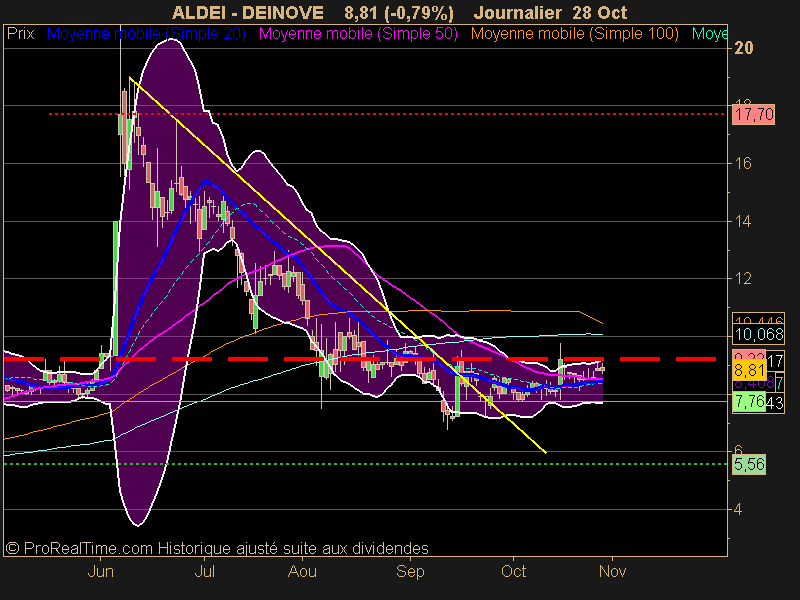Click the 4 value on price axis
Viewport: 800px width, 600px height.
[x=738, y=509]
